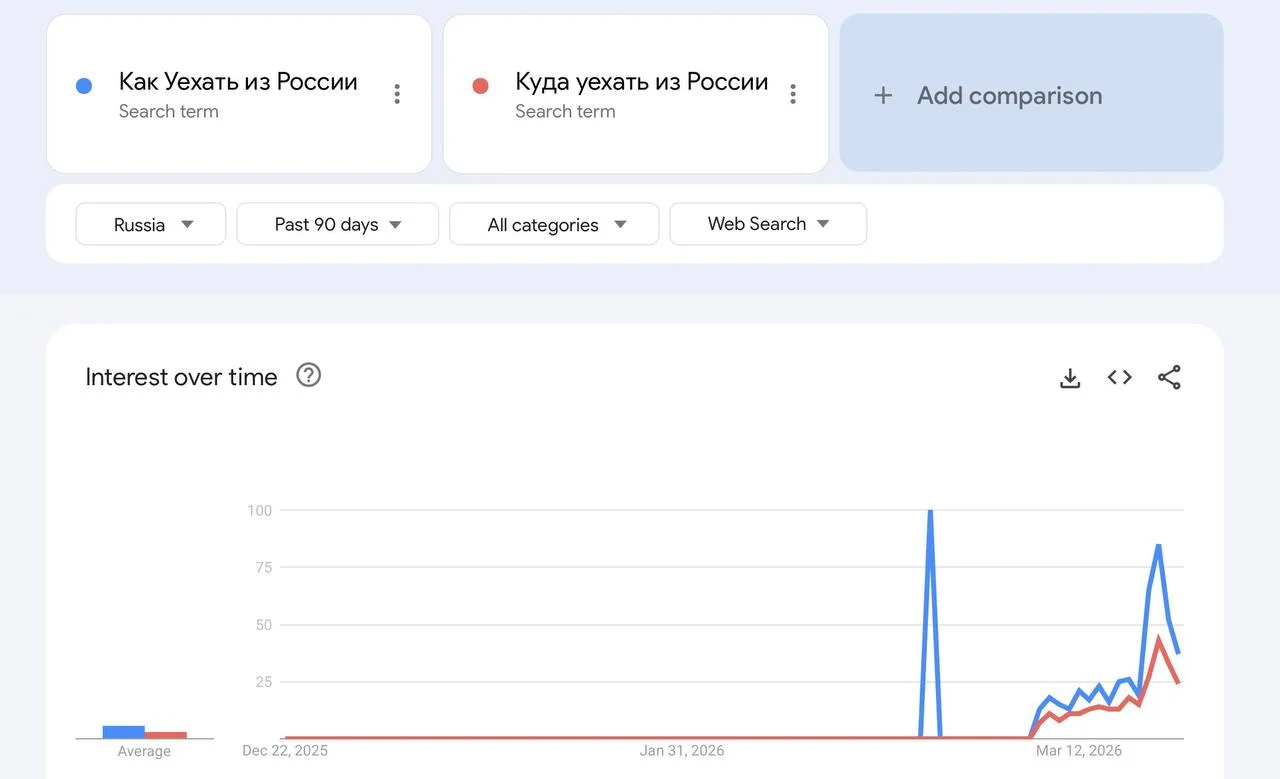Expand the All categories dropdown
This screenshot has height=779, width=1280.
[x=554, y=224]
